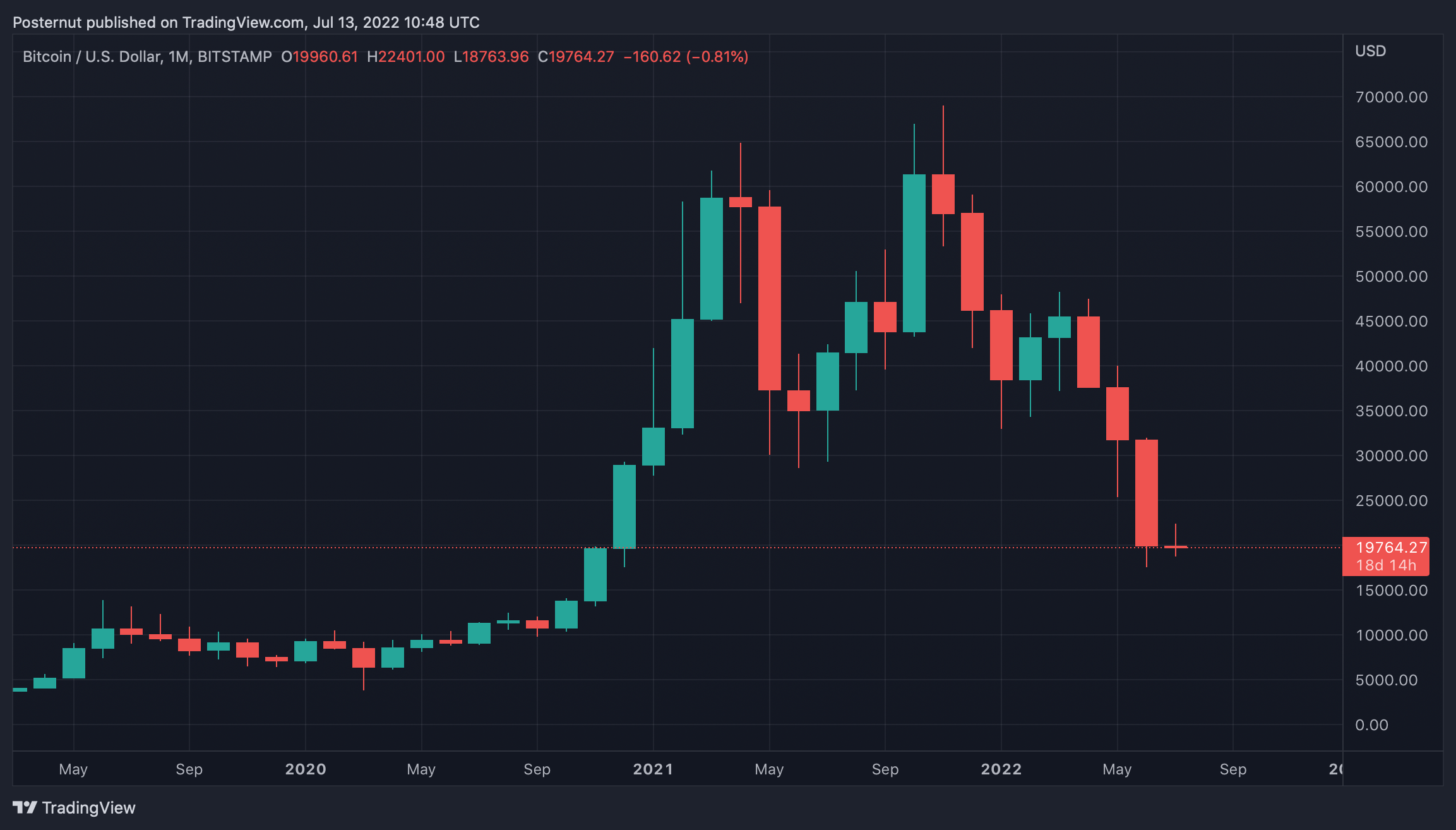This screenshot has height=830, width=1456.
Task: Click the '65000.00' price axis label
Action: 1392,142
